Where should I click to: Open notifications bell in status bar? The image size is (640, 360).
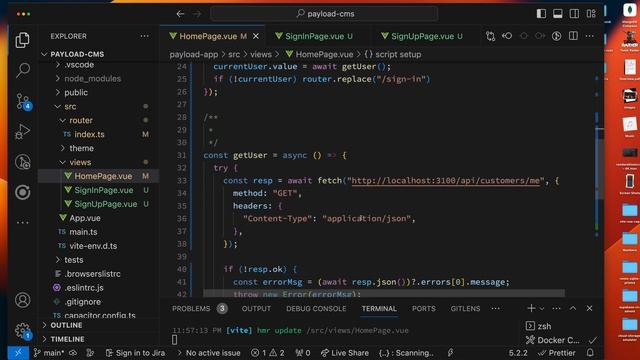click(590, 353)
